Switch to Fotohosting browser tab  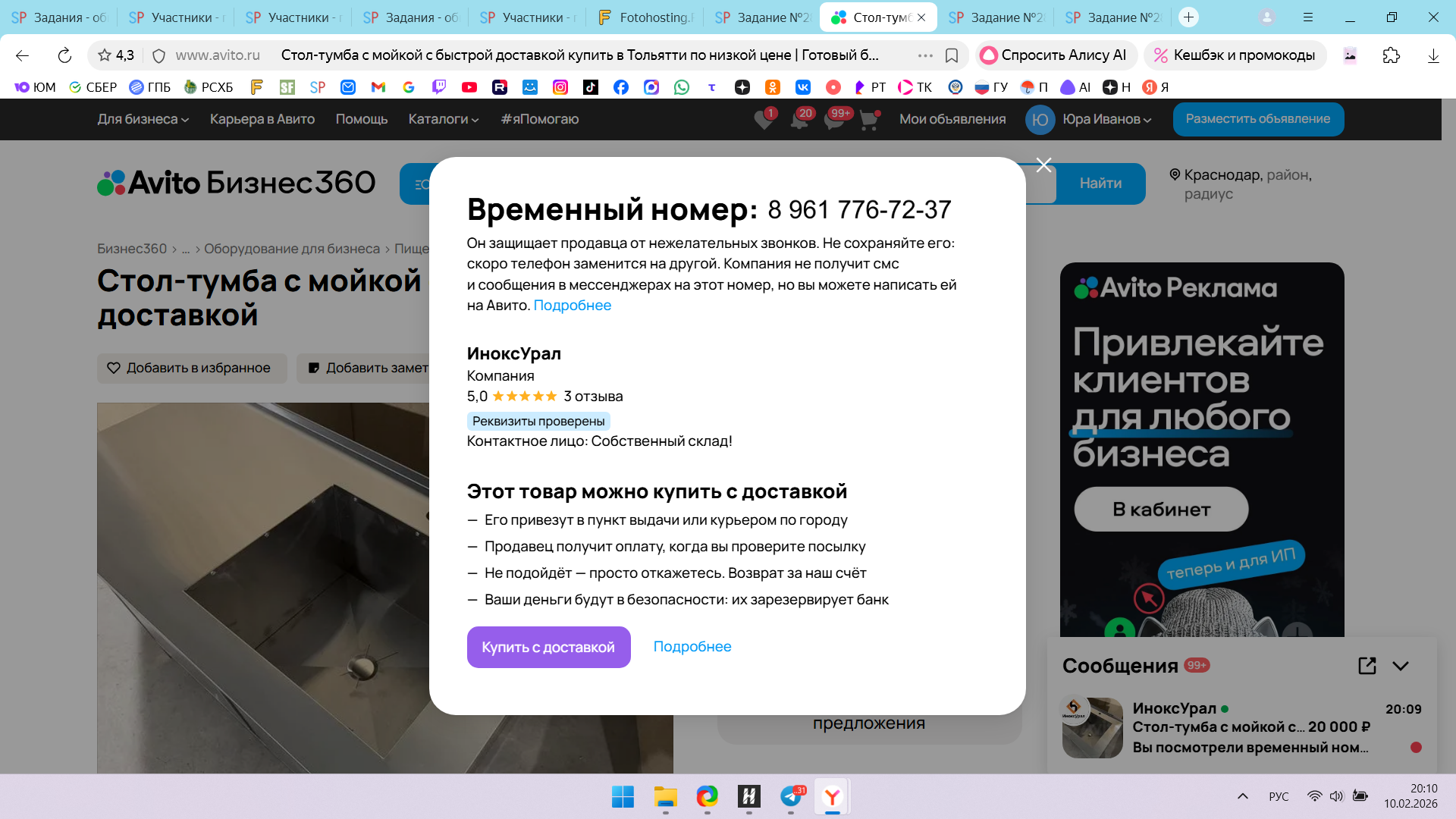645,17
